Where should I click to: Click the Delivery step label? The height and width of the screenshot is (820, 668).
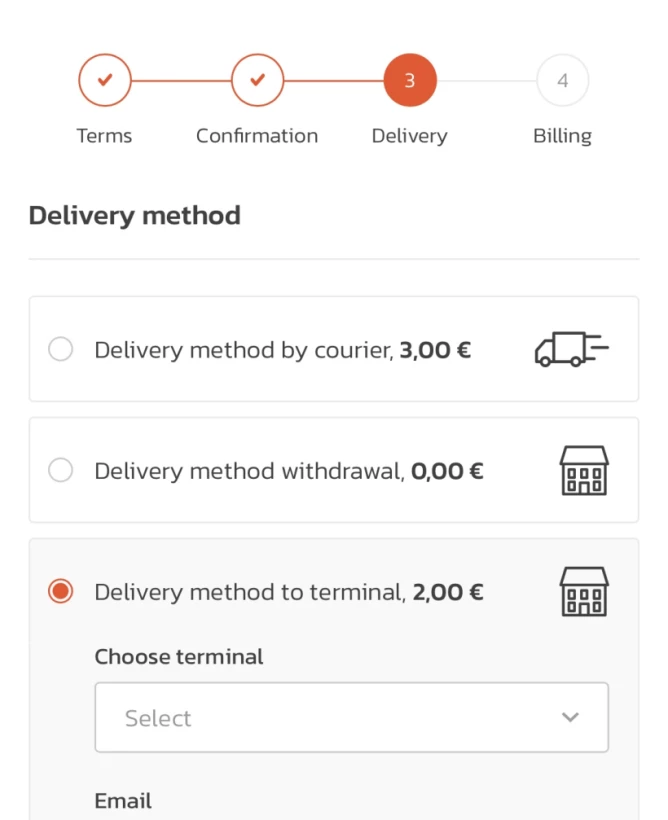point(409,136)
